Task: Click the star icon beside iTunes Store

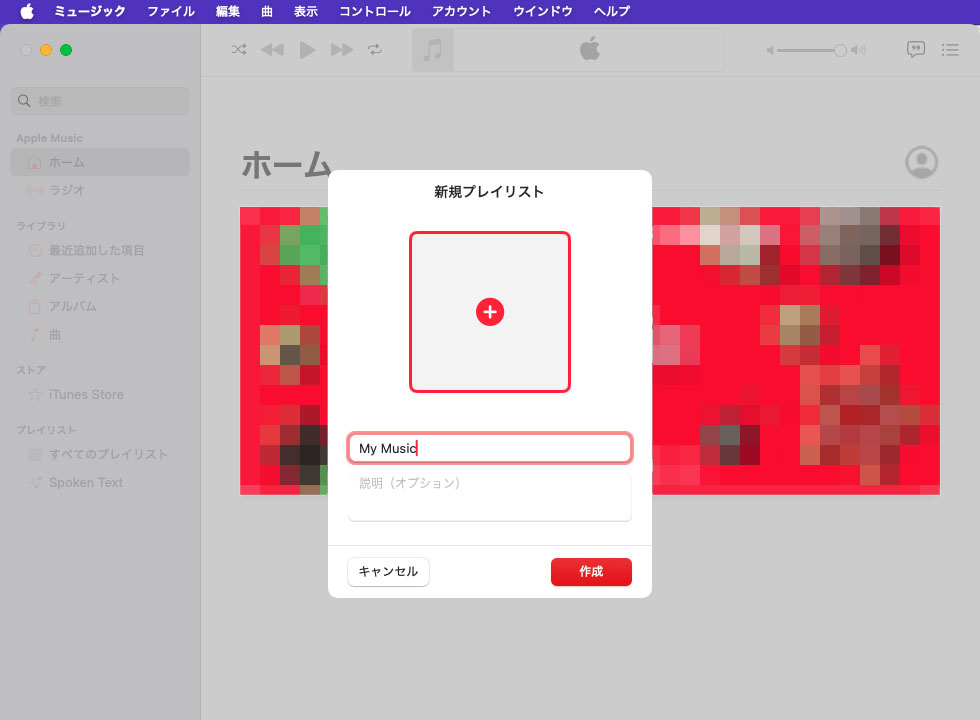Action: tap(35, 394)
